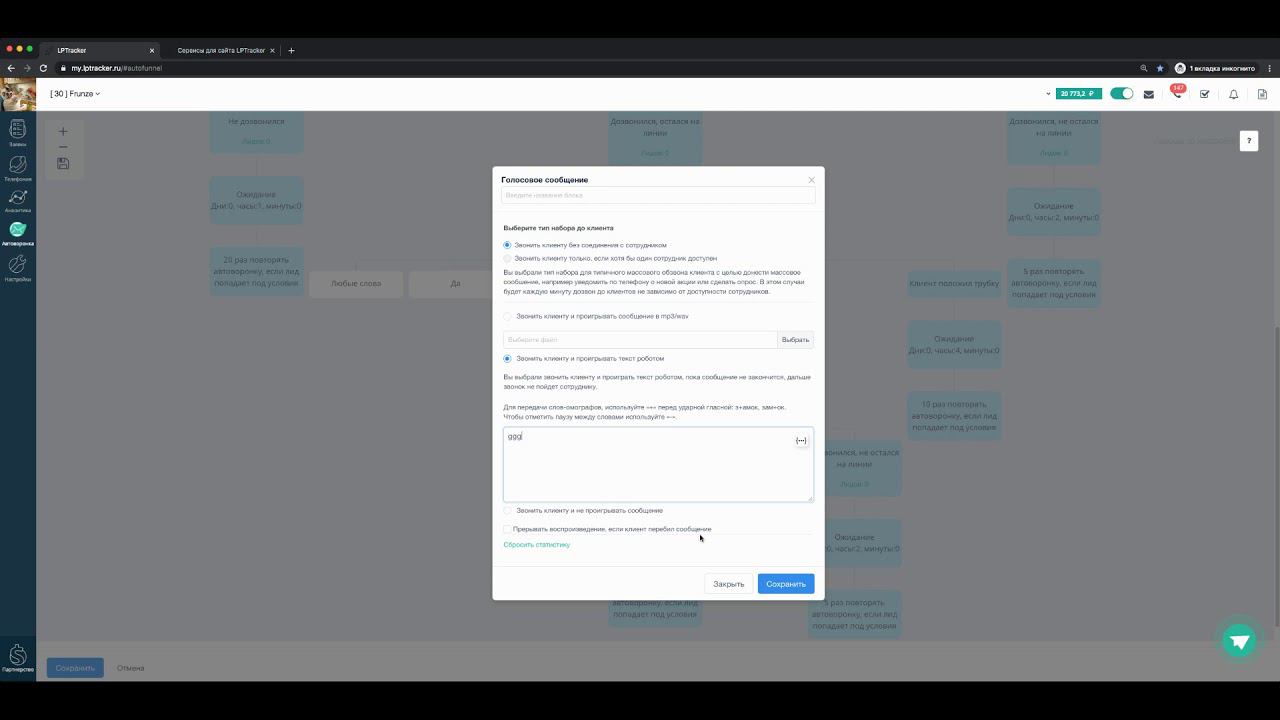The image size is (1280, 720).
Task: Click the bottom-left Сохранить page button
Action: coord(75,668)
